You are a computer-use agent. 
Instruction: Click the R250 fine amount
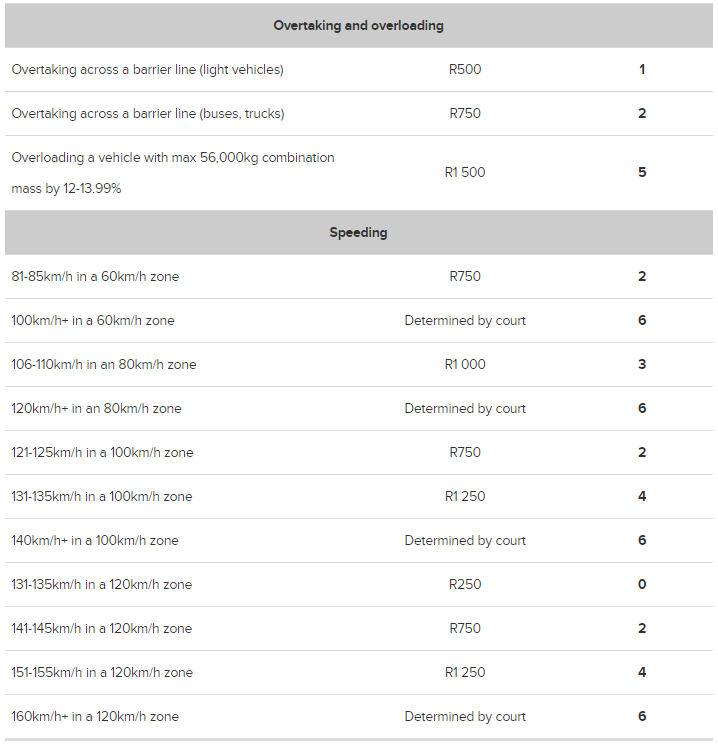tap(465, 585)
